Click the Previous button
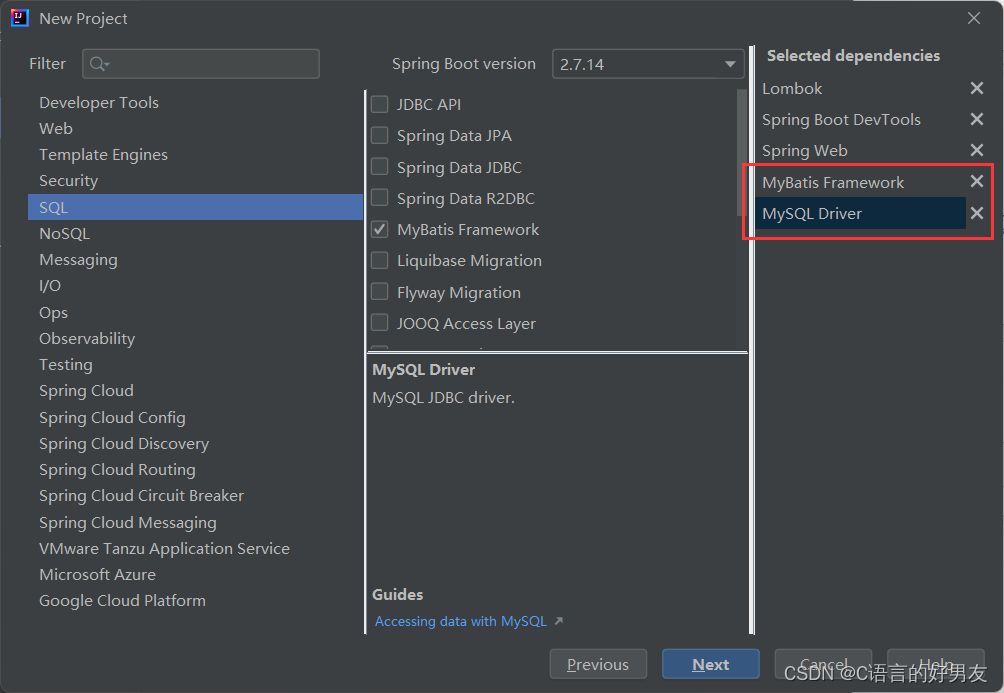 coord(598,664)
